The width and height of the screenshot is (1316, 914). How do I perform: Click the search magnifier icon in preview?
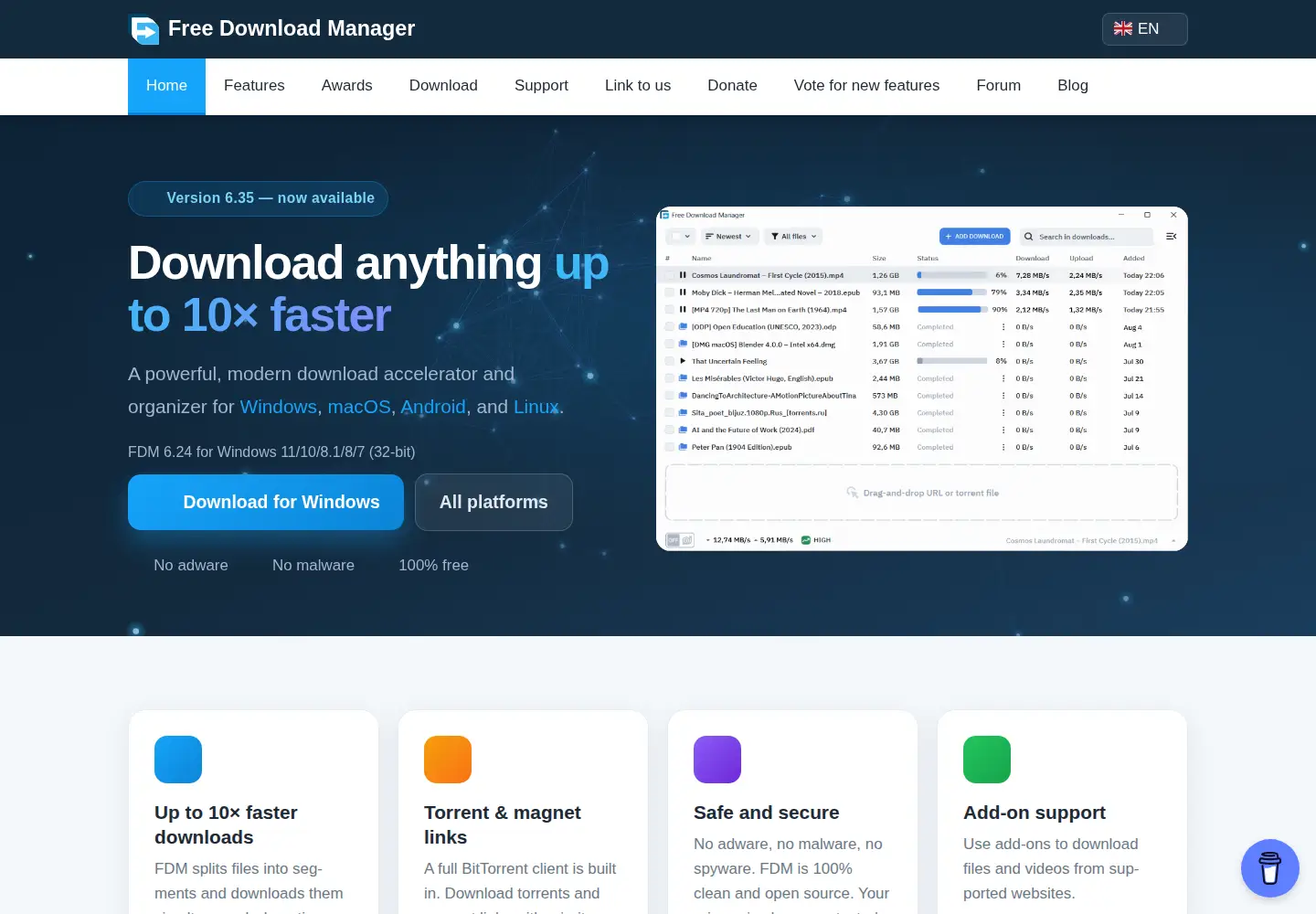(x=1028, y=236)
